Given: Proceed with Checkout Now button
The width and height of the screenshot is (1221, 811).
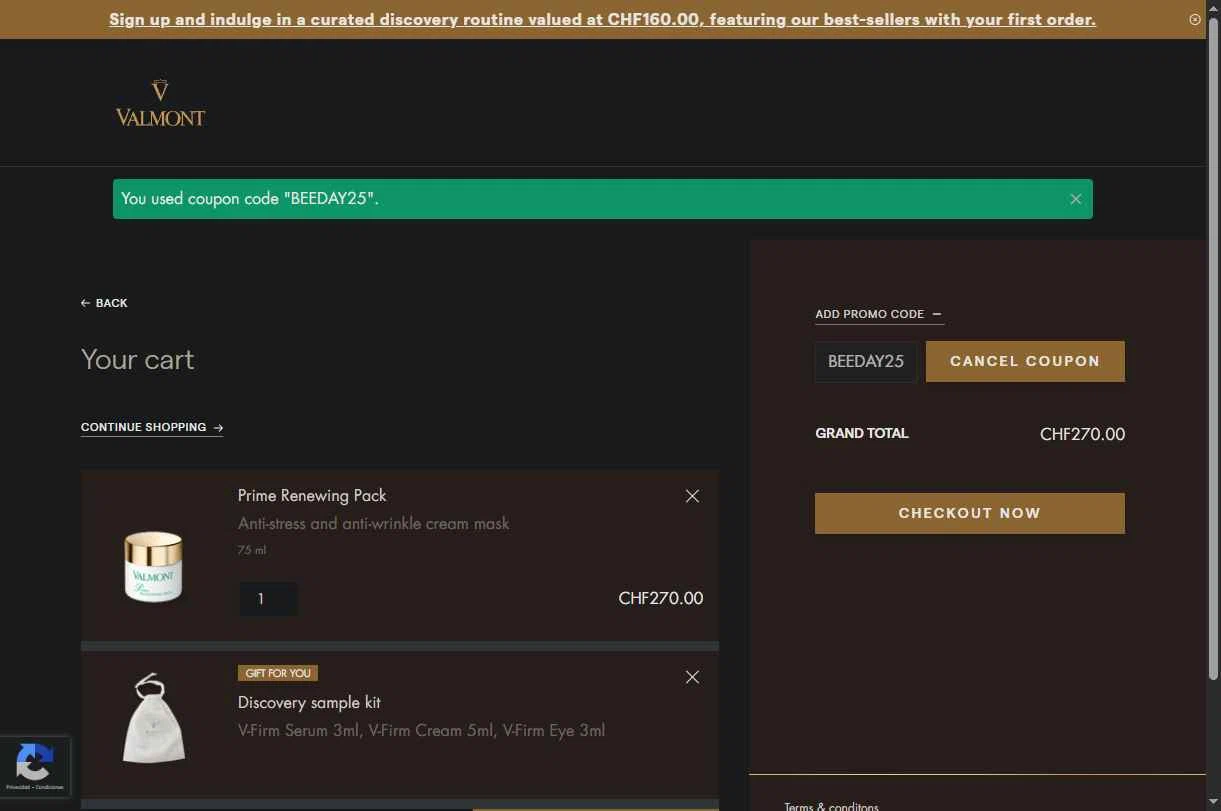Looking at the screenshot, I should click(x=970, y=513).
